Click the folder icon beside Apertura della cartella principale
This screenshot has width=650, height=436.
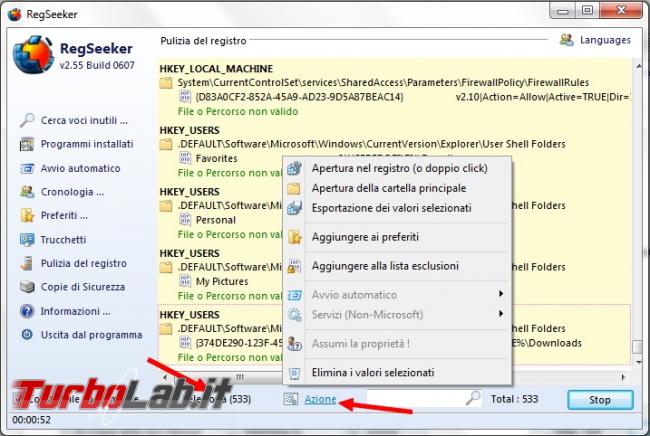click(294, 188)
